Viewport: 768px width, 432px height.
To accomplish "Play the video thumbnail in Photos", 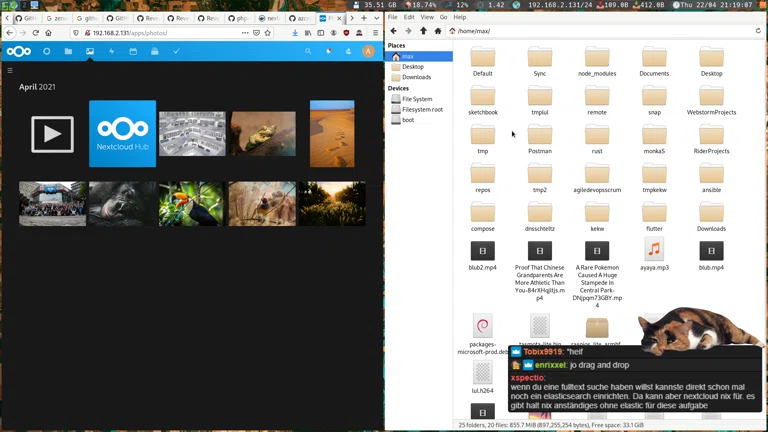I will 52,134.
